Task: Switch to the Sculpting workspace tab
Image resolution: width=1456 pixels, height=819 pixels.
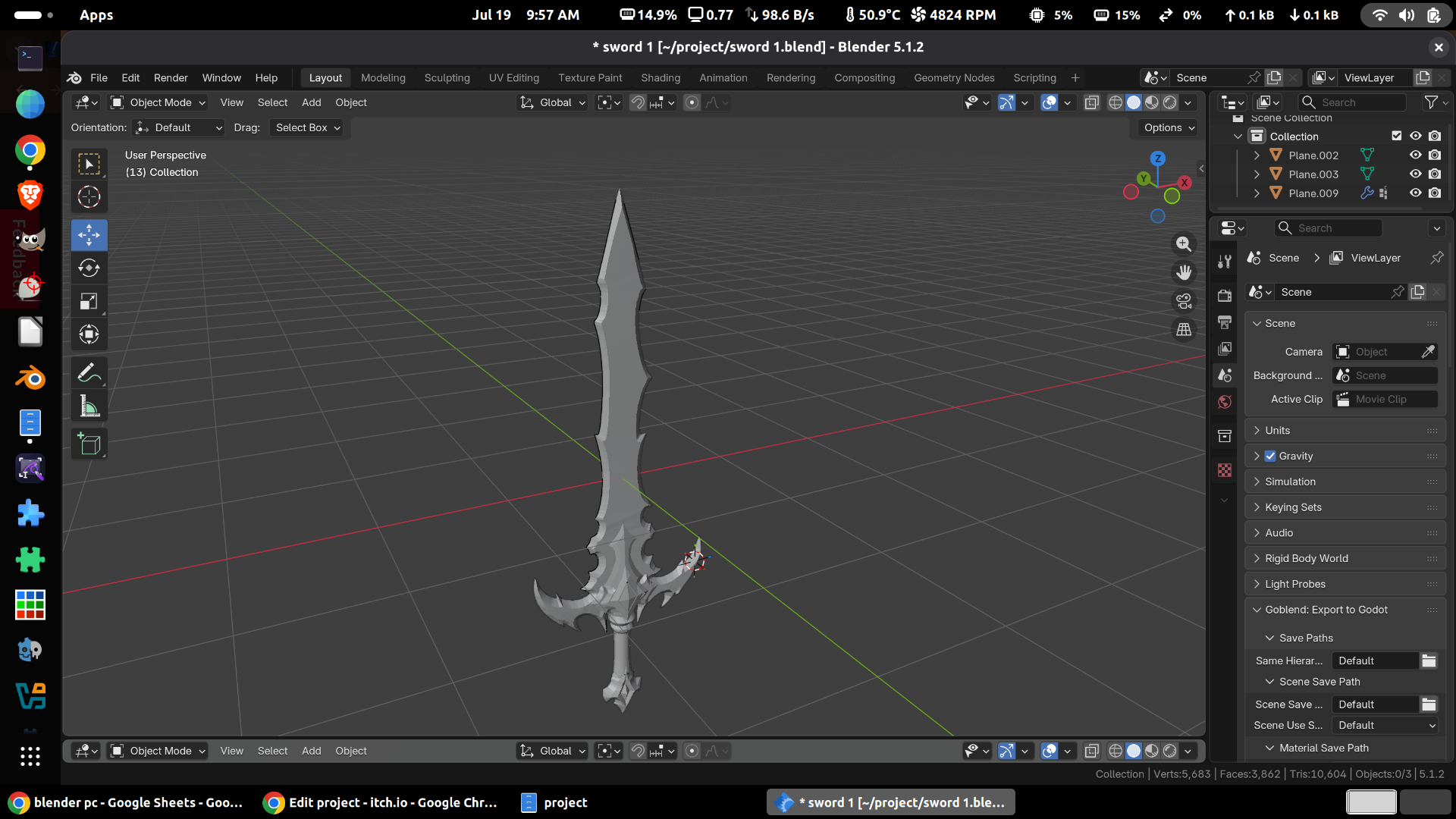Action: [447, 77]
